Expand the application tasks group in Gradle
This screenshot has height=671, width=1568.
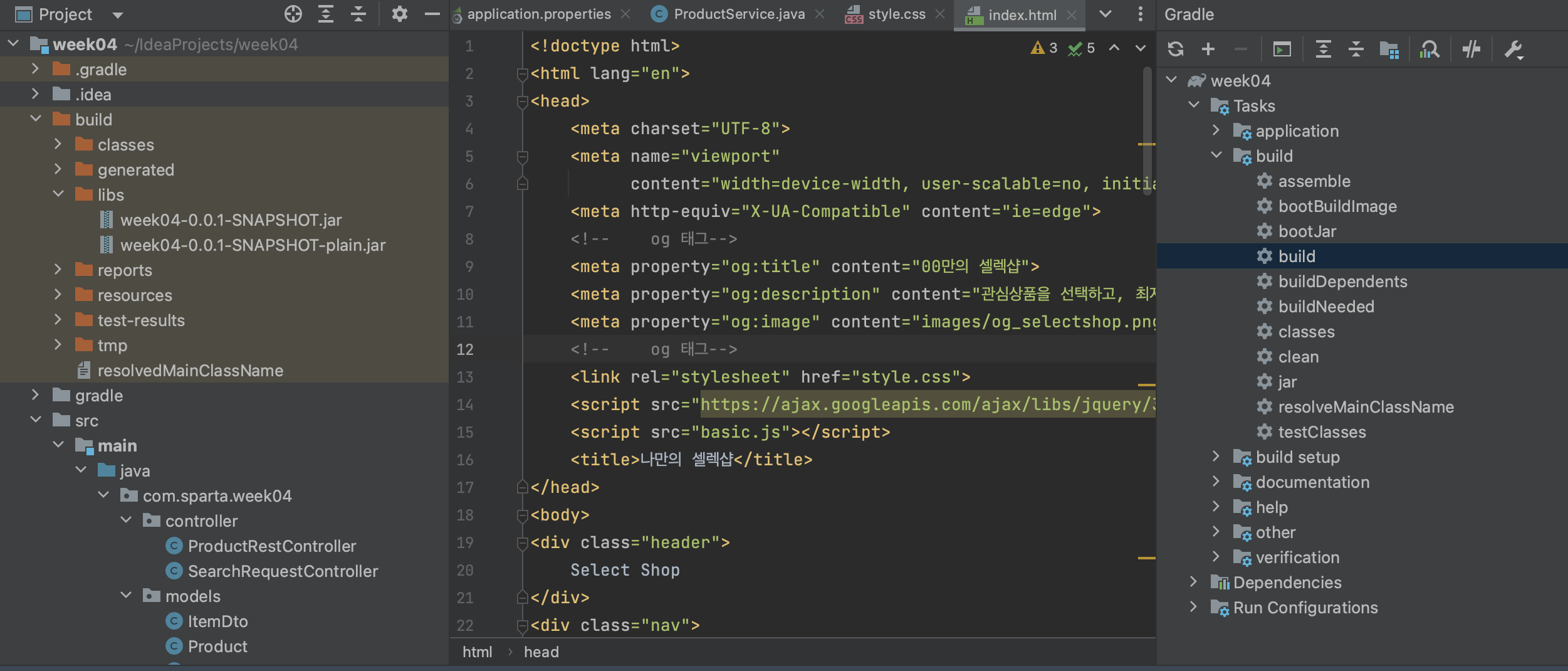[x=1216, y=130]
